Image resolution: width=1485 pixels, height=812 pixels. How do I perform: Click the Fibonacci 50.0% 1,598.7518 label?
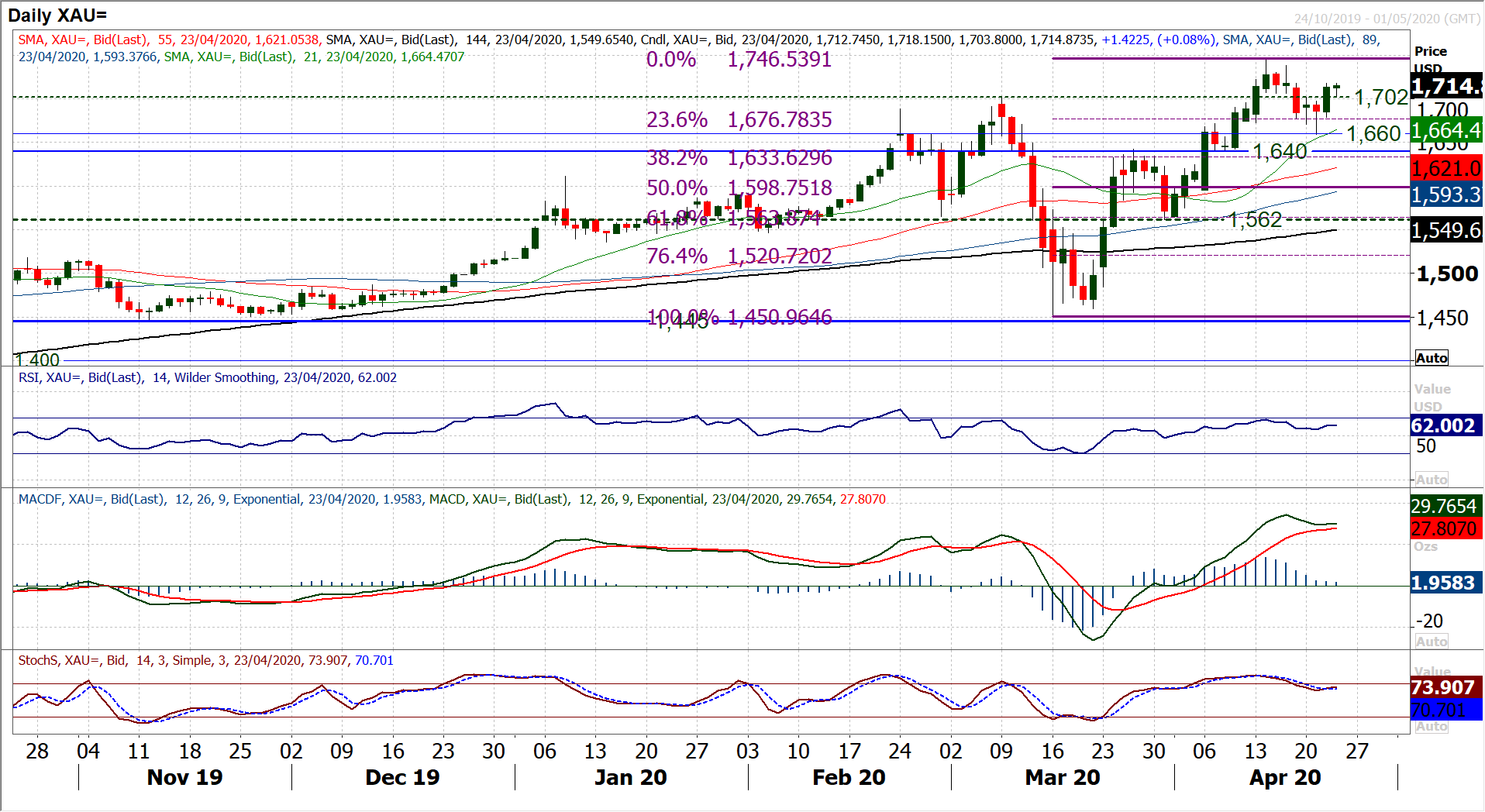pyautogui.click(x=739, y=188)
